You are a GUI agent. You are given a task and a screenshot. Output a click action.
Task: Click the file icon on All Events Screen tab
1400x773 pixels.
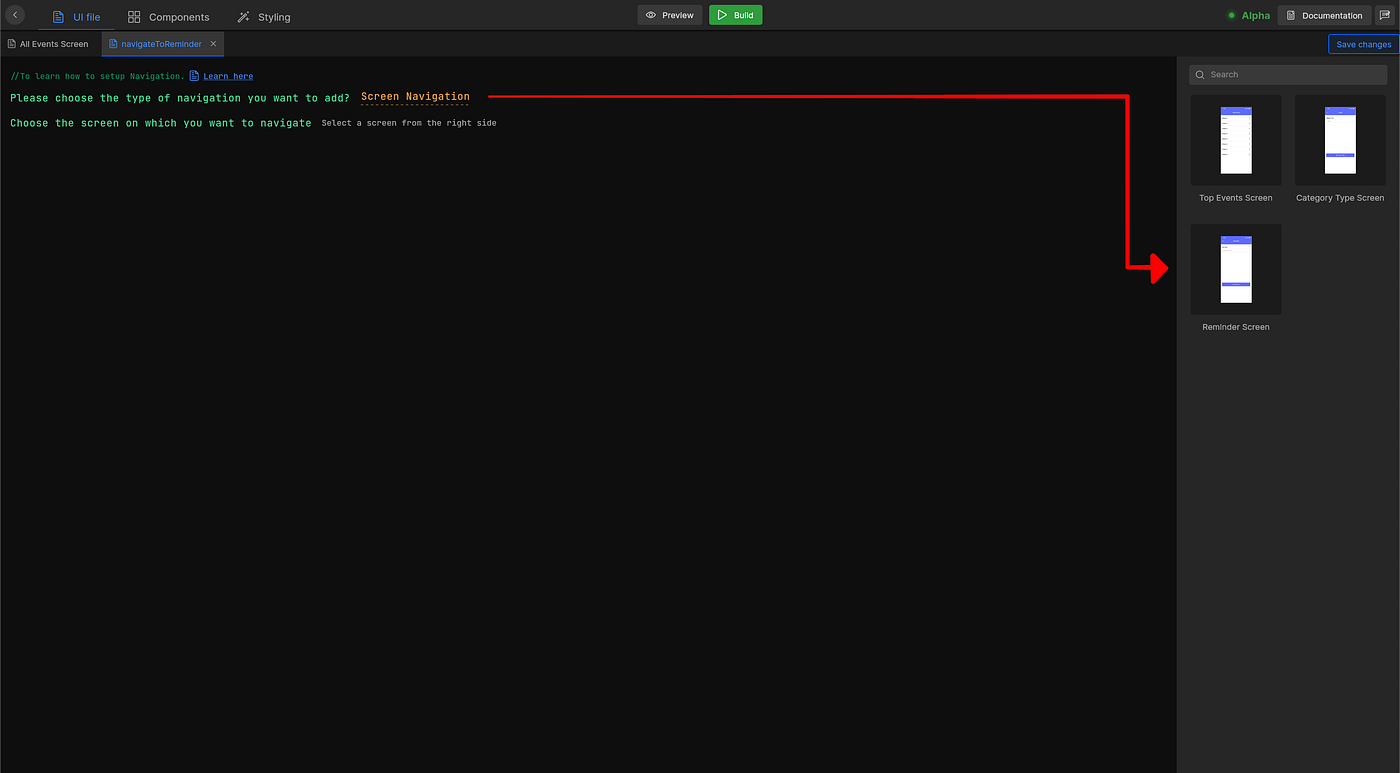(x=10, y=43)
